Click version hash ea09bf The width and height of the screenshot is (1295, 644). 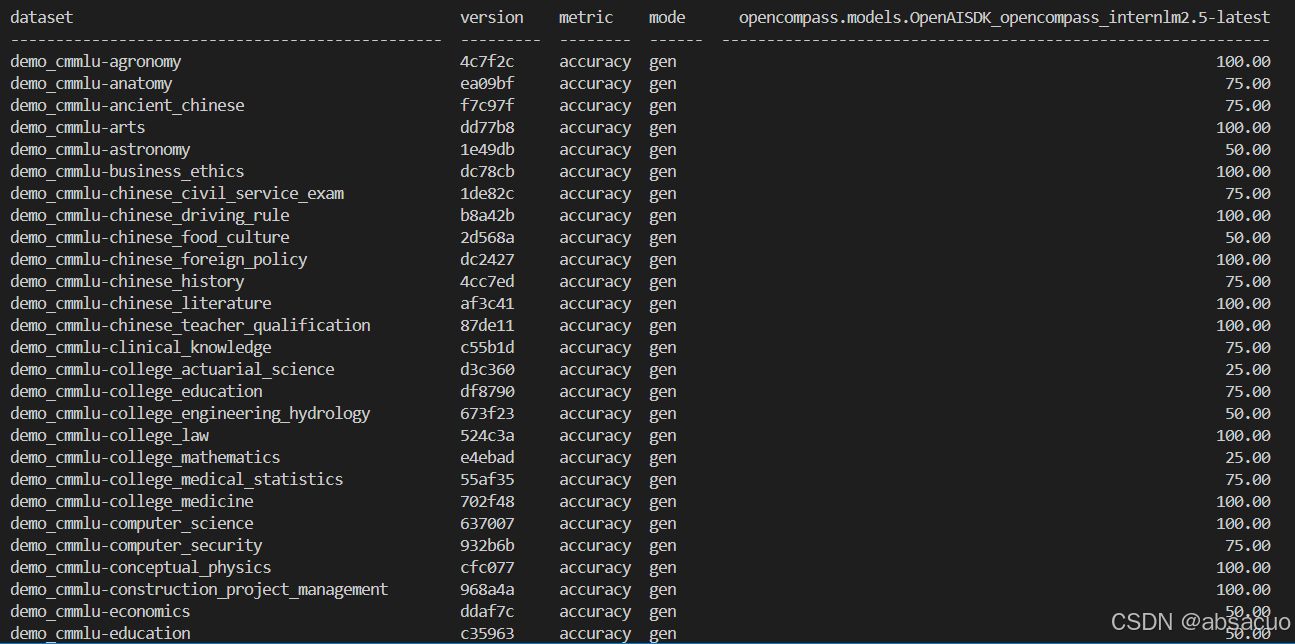pyautogui.click(x=487, y=83)
